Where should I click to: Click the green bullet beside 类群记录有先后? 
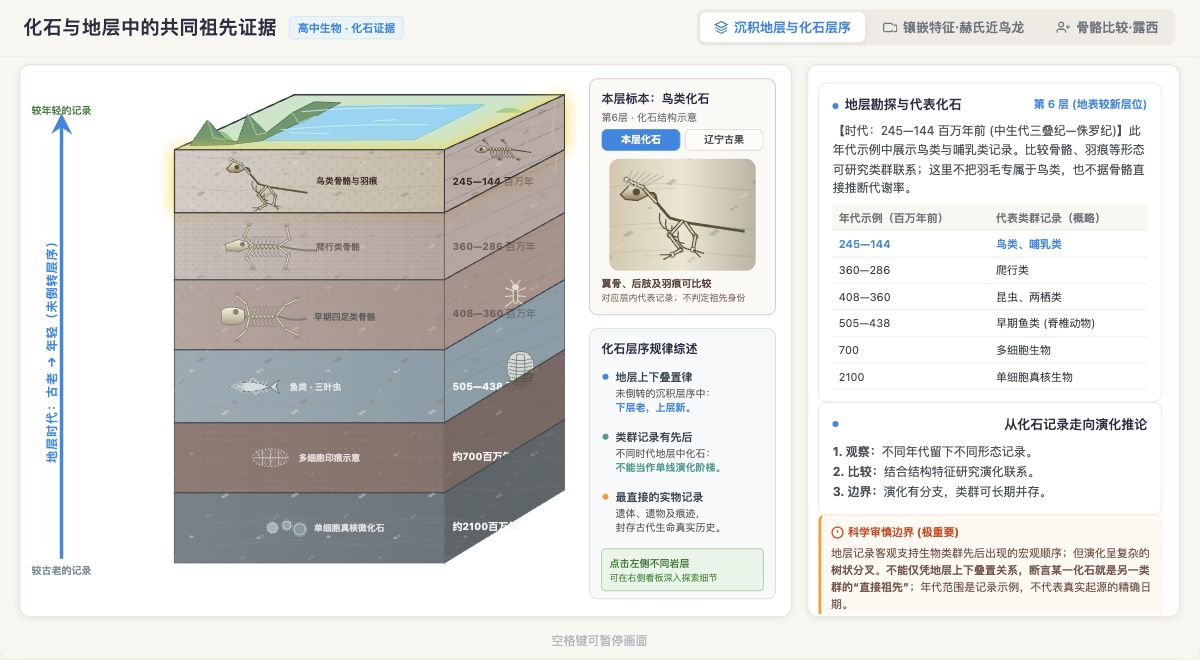point(605,437)
